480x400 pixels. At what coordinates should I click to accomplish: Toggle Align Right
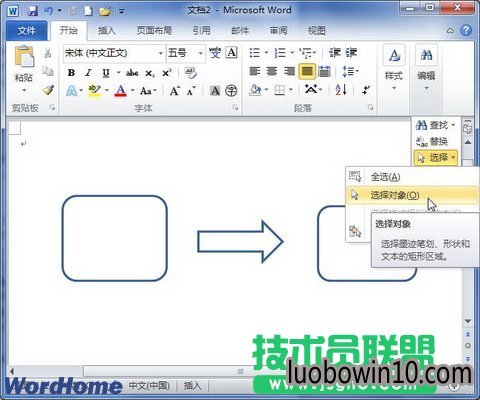click(289, 71)
